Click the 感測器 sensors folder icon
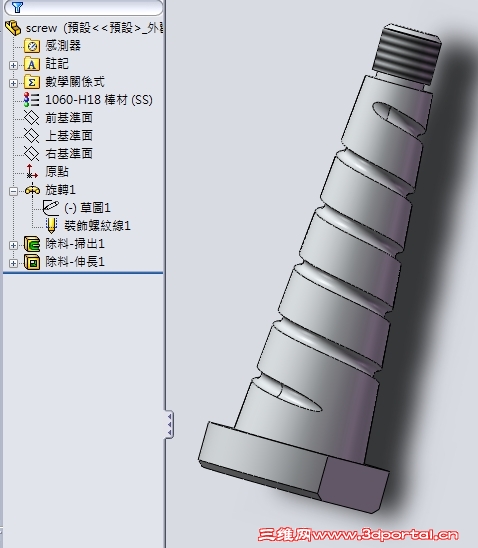This screenshot has height=548, width=478. coord(32,46)
